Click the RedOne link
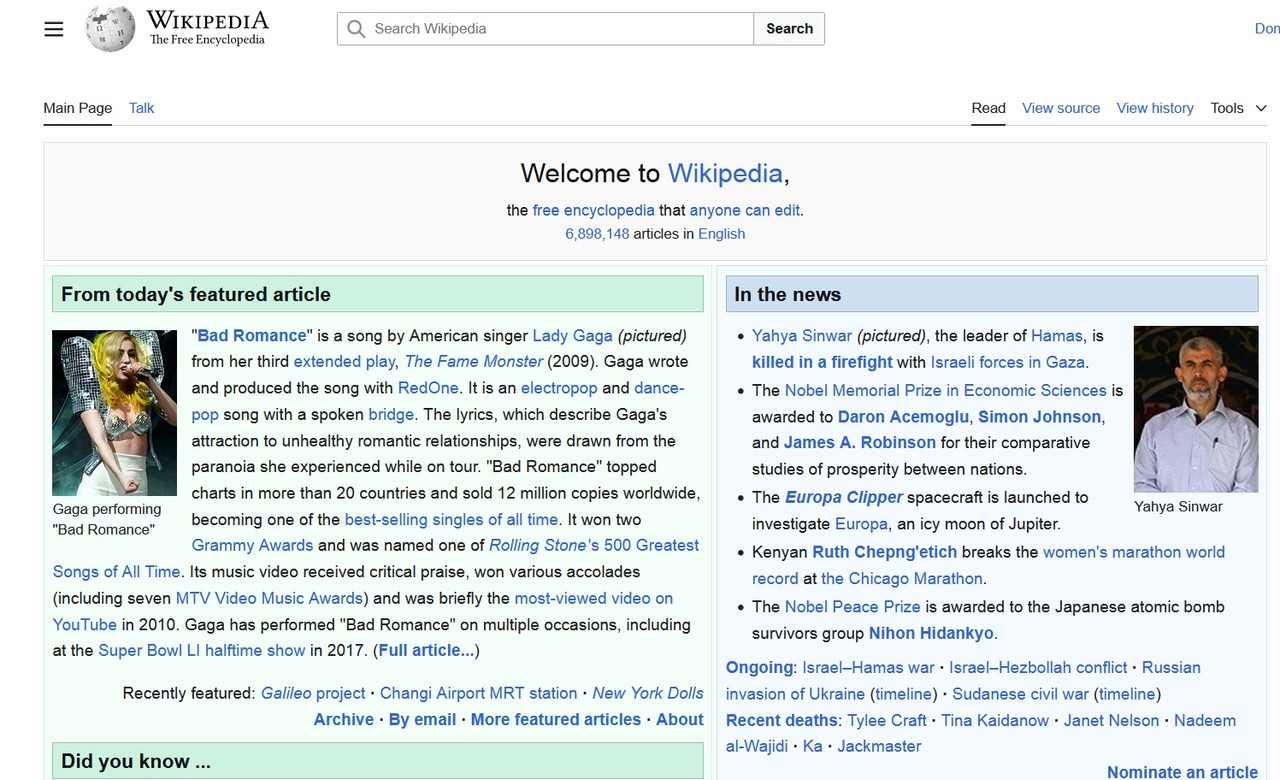This screenshot has width=1280, height=780. 428,388
